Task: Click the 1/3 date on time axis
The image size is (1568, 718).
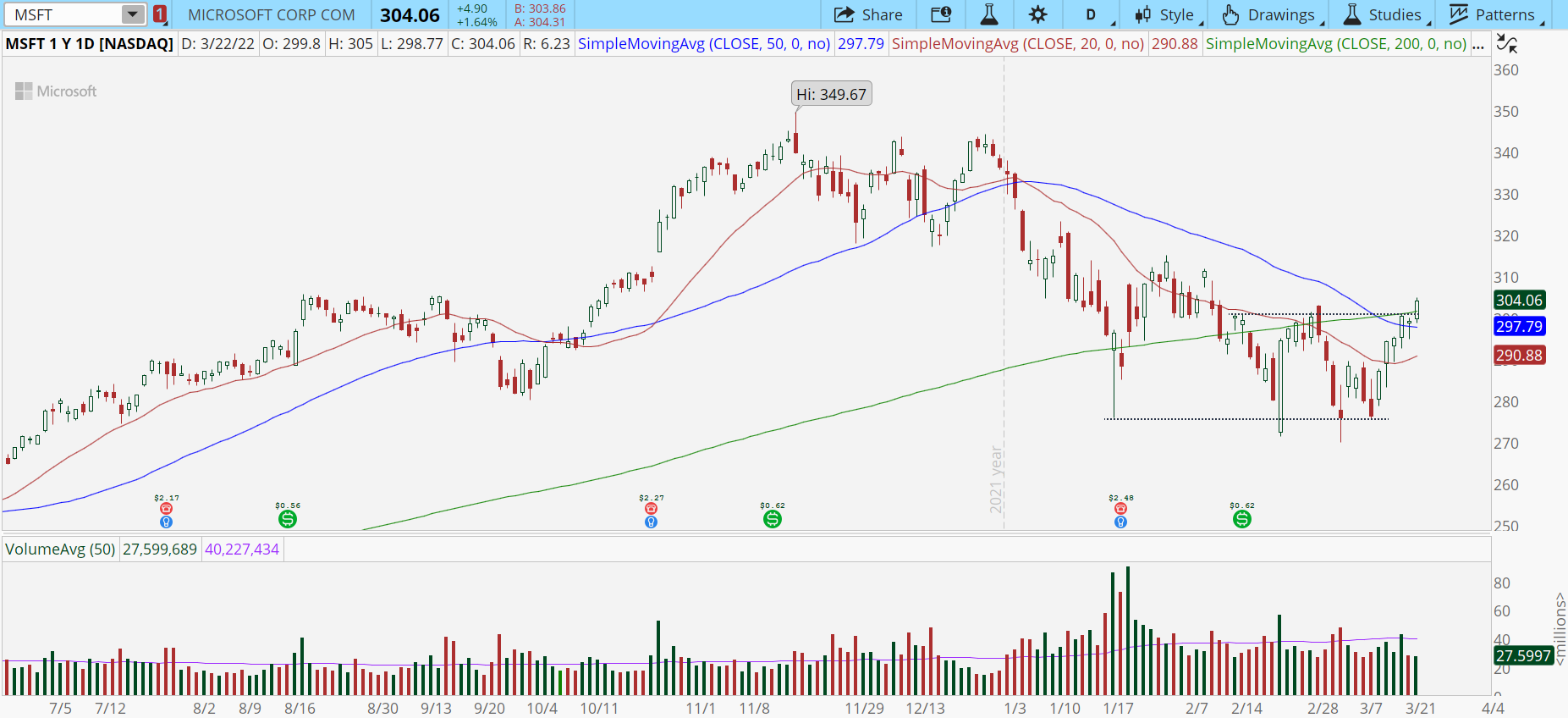Action: 1015,708
